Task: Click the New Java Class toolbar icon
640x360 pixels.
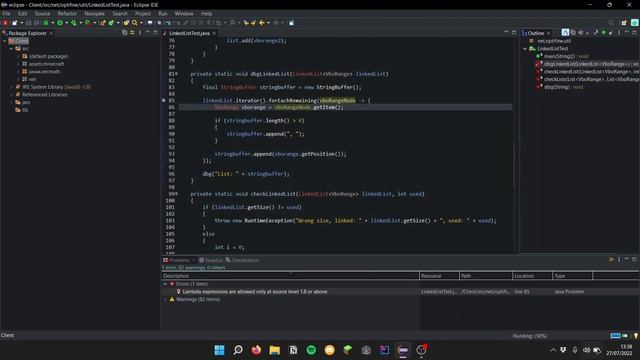Action: (x=111, y=23)
